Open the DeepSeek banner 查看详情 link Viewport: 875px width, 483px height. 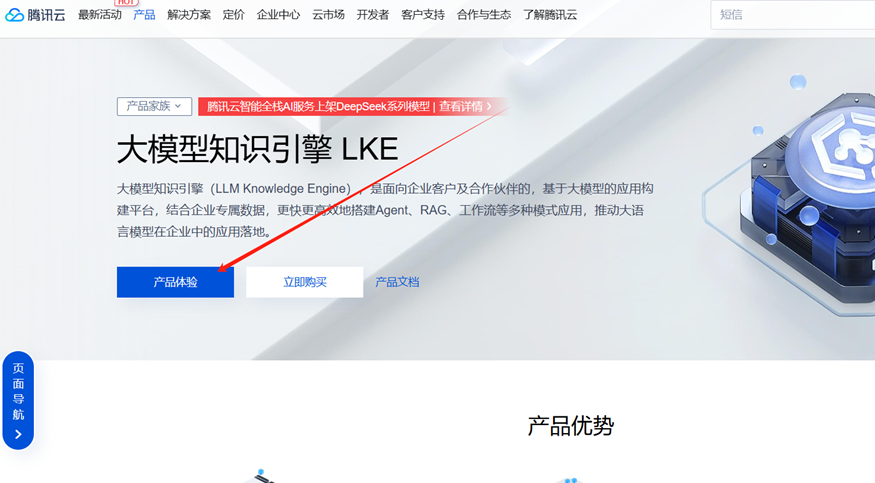point(465,106)
